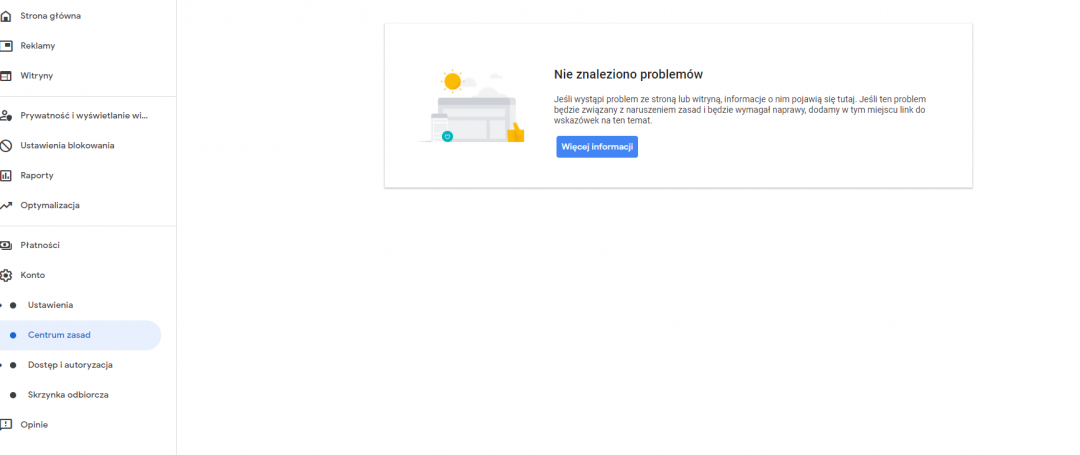The width and height of the screenshot is (1080, 455).
Task: Click the Ustawienia blokowania block icon
Action: point(5,146)
